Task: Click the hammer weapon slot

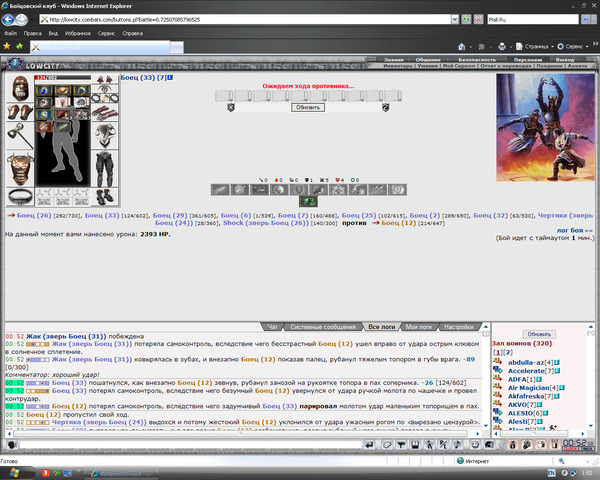Action: pos(20,136)
